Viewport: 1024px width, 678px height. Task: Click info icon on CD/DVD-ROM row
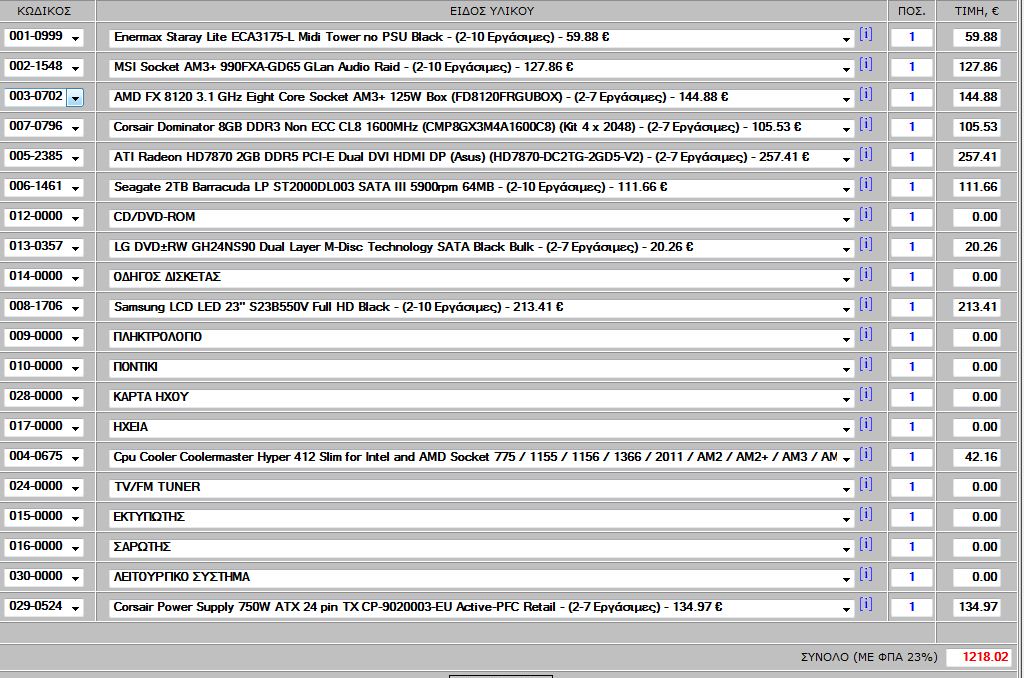[865, 214]
